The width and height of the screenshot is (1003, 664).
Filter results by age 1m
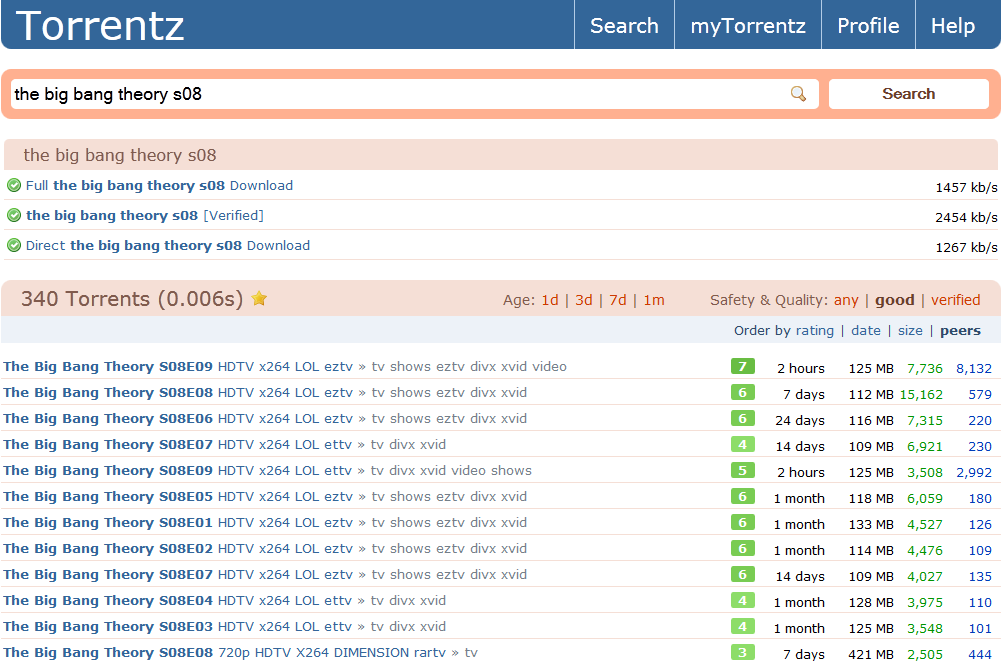tap(654, 300)
